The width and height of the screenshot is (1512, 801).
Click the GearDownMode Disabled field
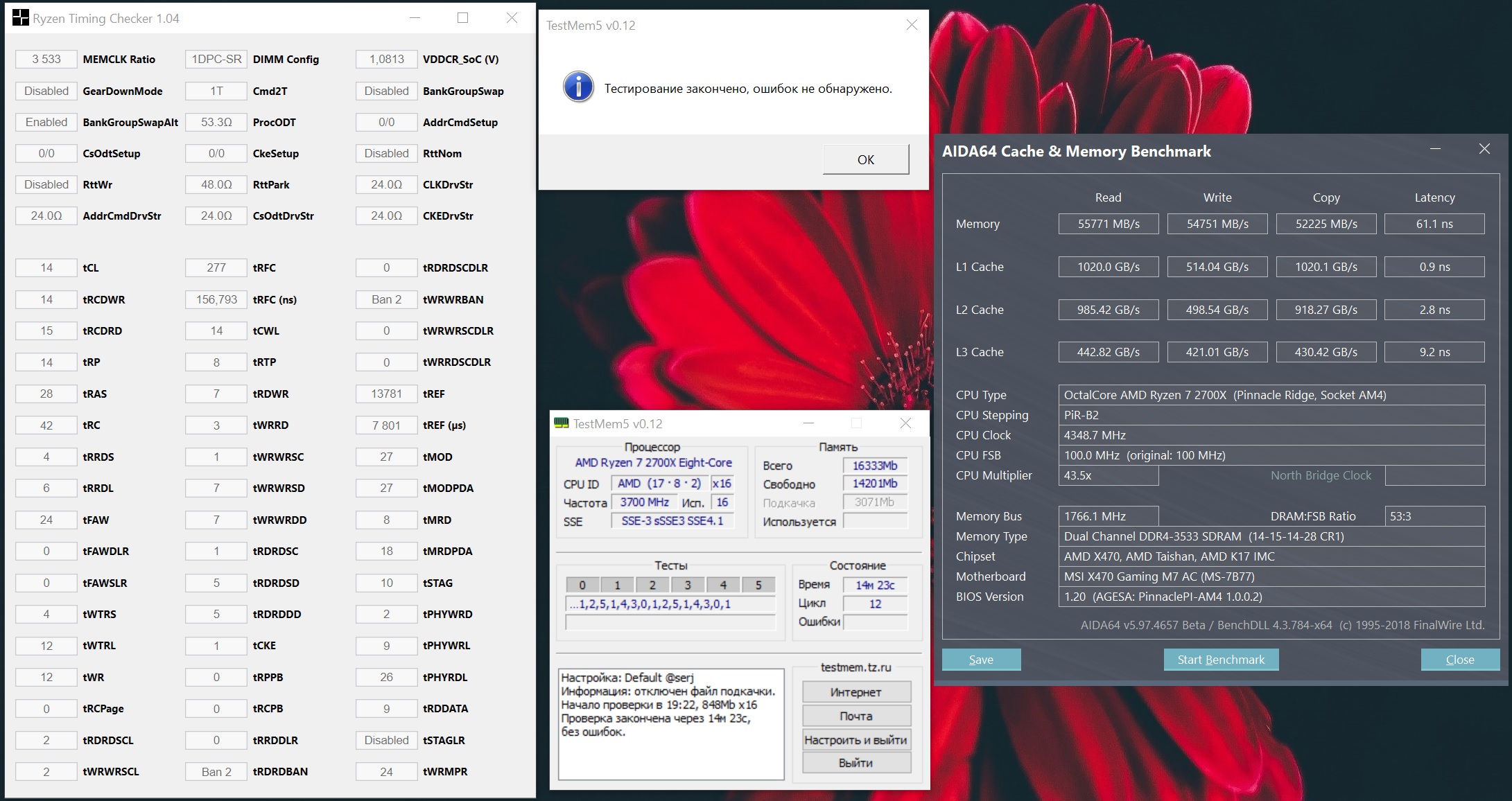coord(46,91)
